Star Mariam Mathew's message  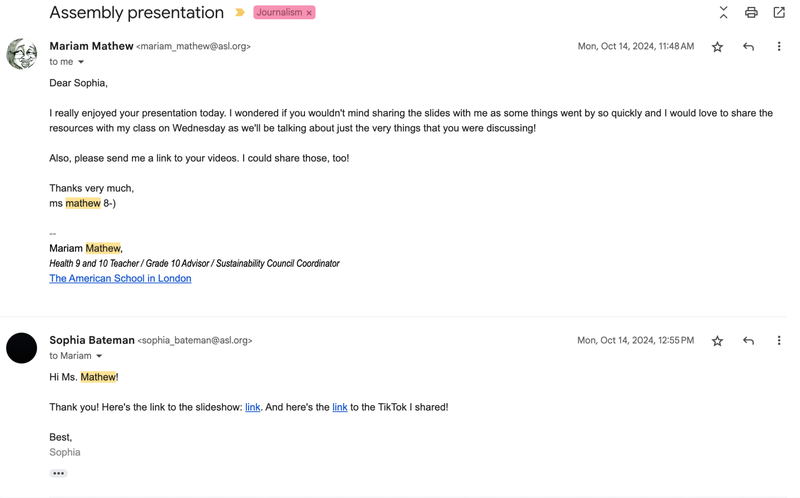click(717, 47)
